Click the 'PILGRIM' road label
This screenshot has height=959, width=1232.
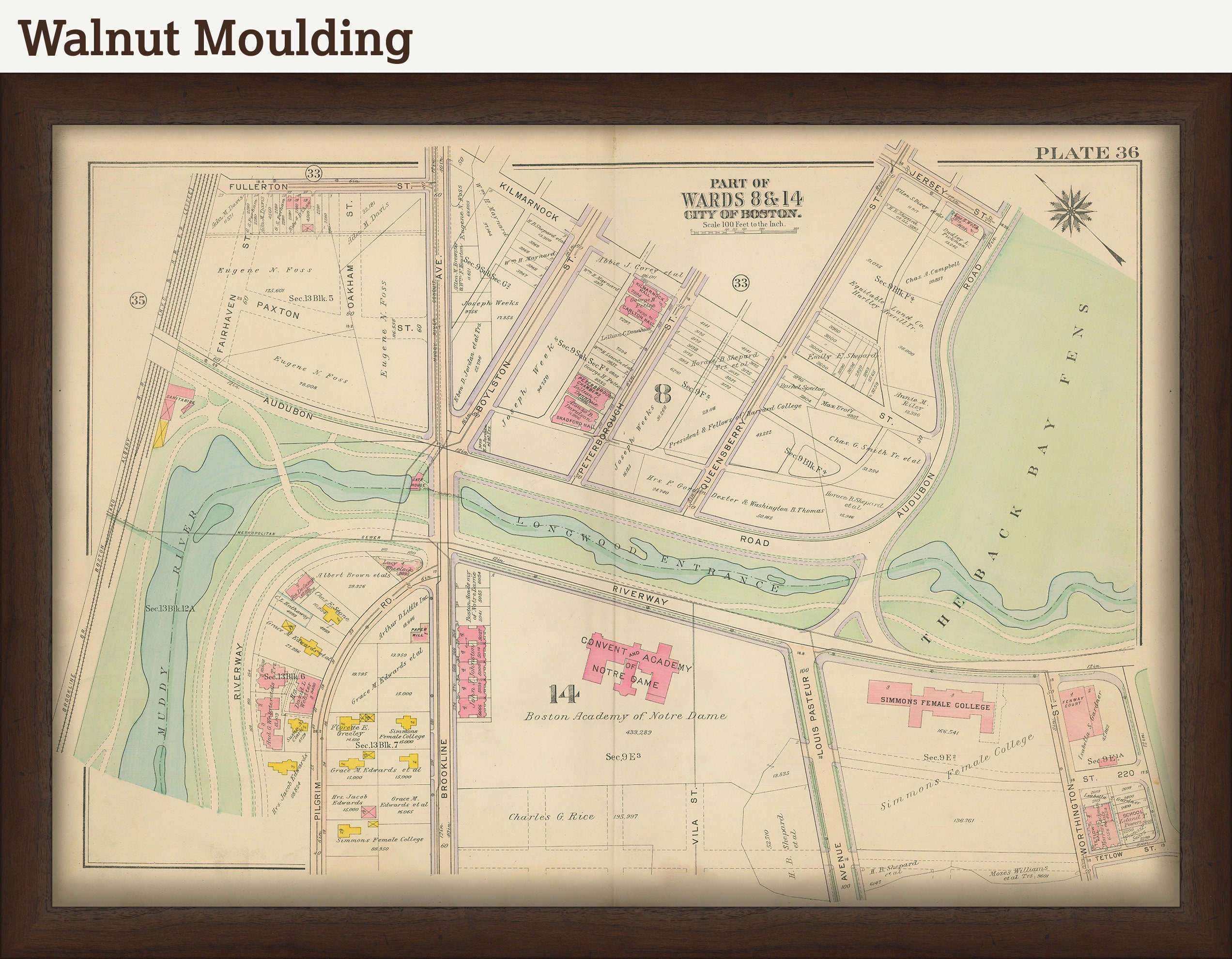pyautogui.click(x=318, y=801)
